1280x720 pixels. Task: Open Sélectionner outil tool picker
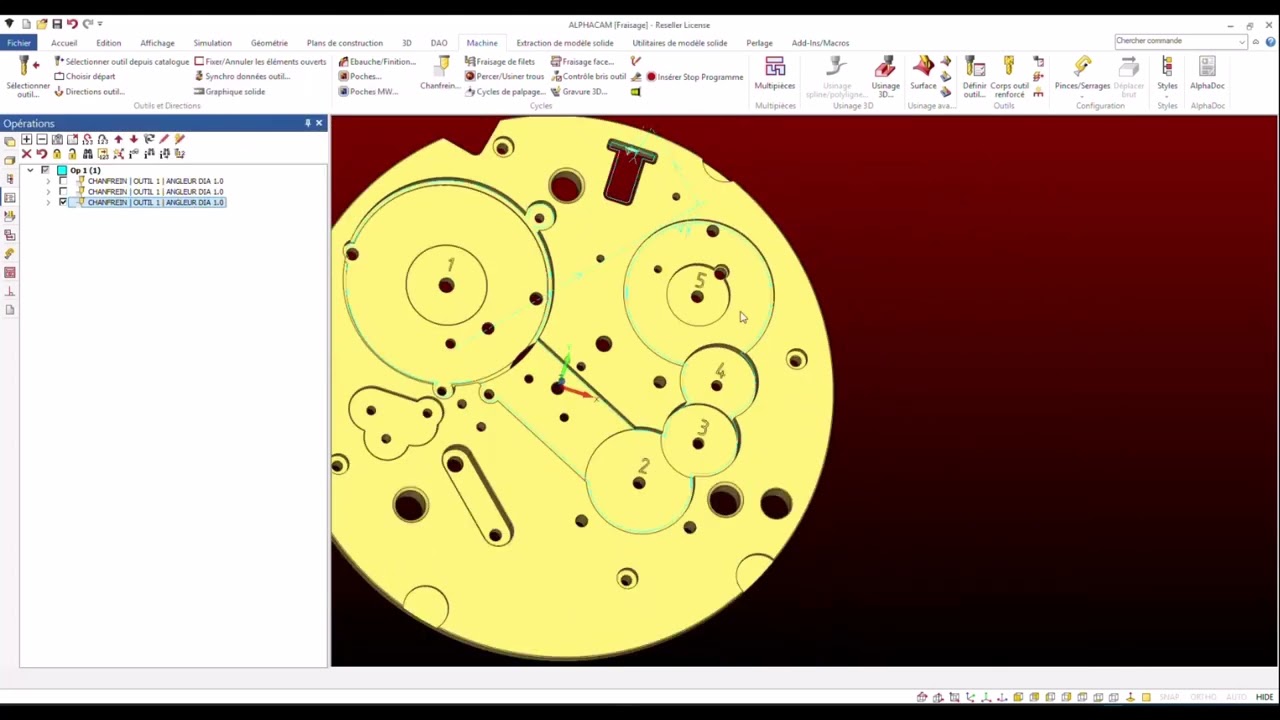click(27, 77)
